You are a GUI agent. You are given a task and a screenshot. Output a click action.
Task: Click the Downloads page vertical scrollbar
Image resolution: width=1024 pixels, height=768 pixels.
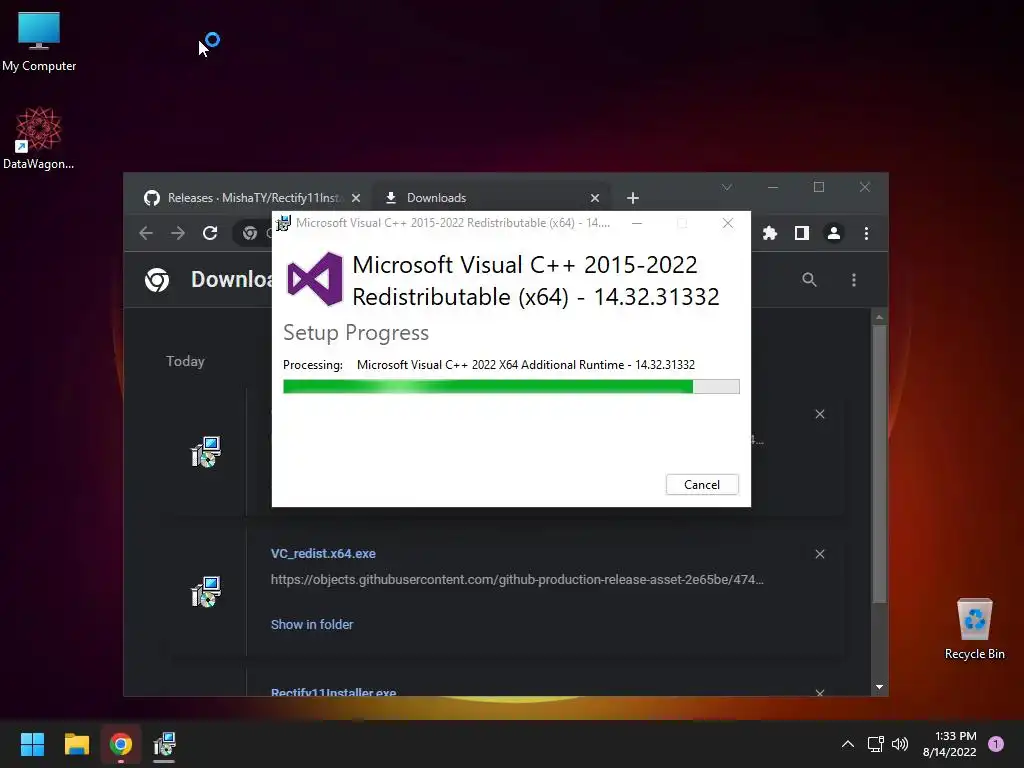point(880,464)
